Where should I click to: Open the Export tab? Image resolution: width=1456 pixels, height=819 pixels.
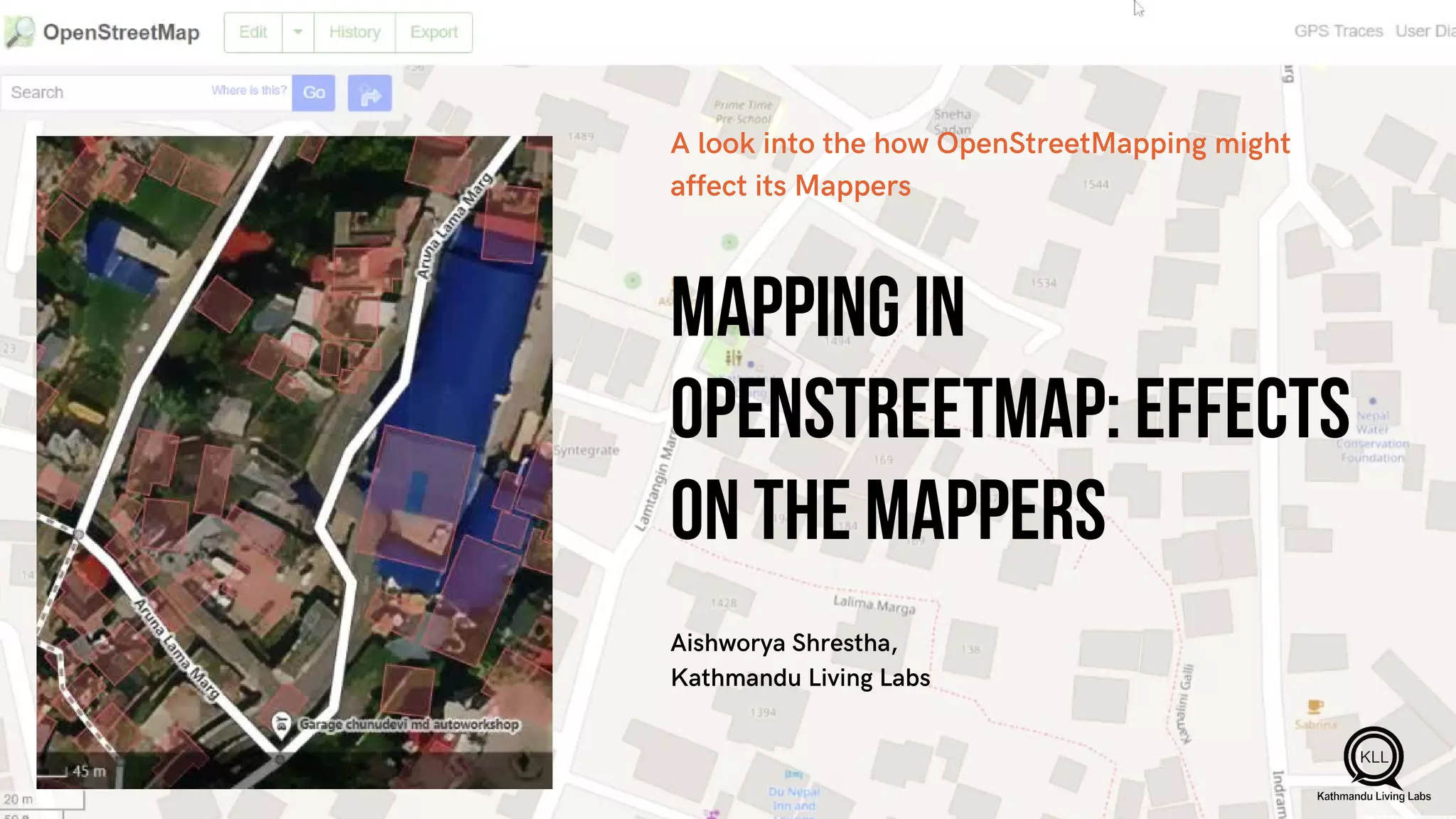[434, 32]
